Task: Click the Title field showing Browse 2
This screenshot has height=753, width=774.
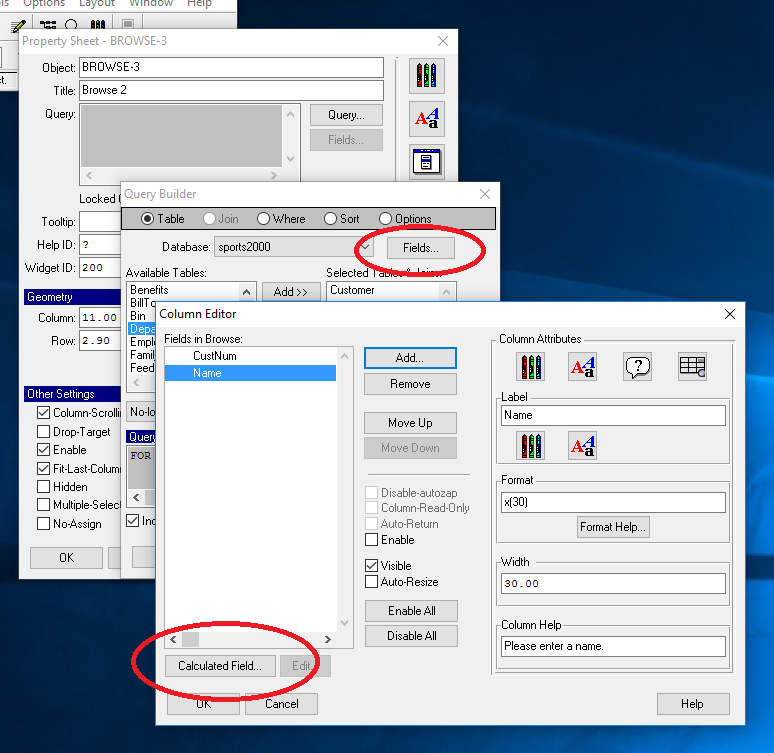Action: 231,90
